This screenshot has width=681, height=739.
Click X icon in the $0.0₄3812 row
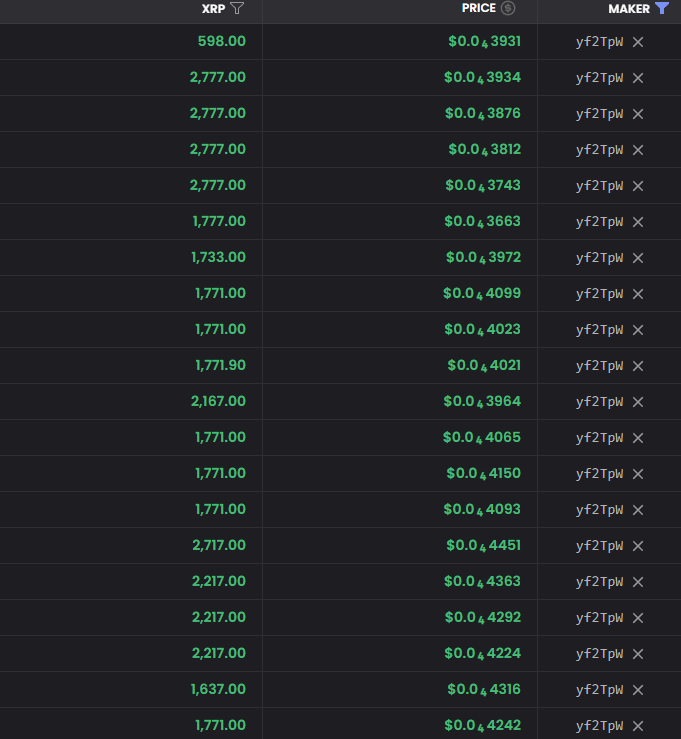pos(638,150)
